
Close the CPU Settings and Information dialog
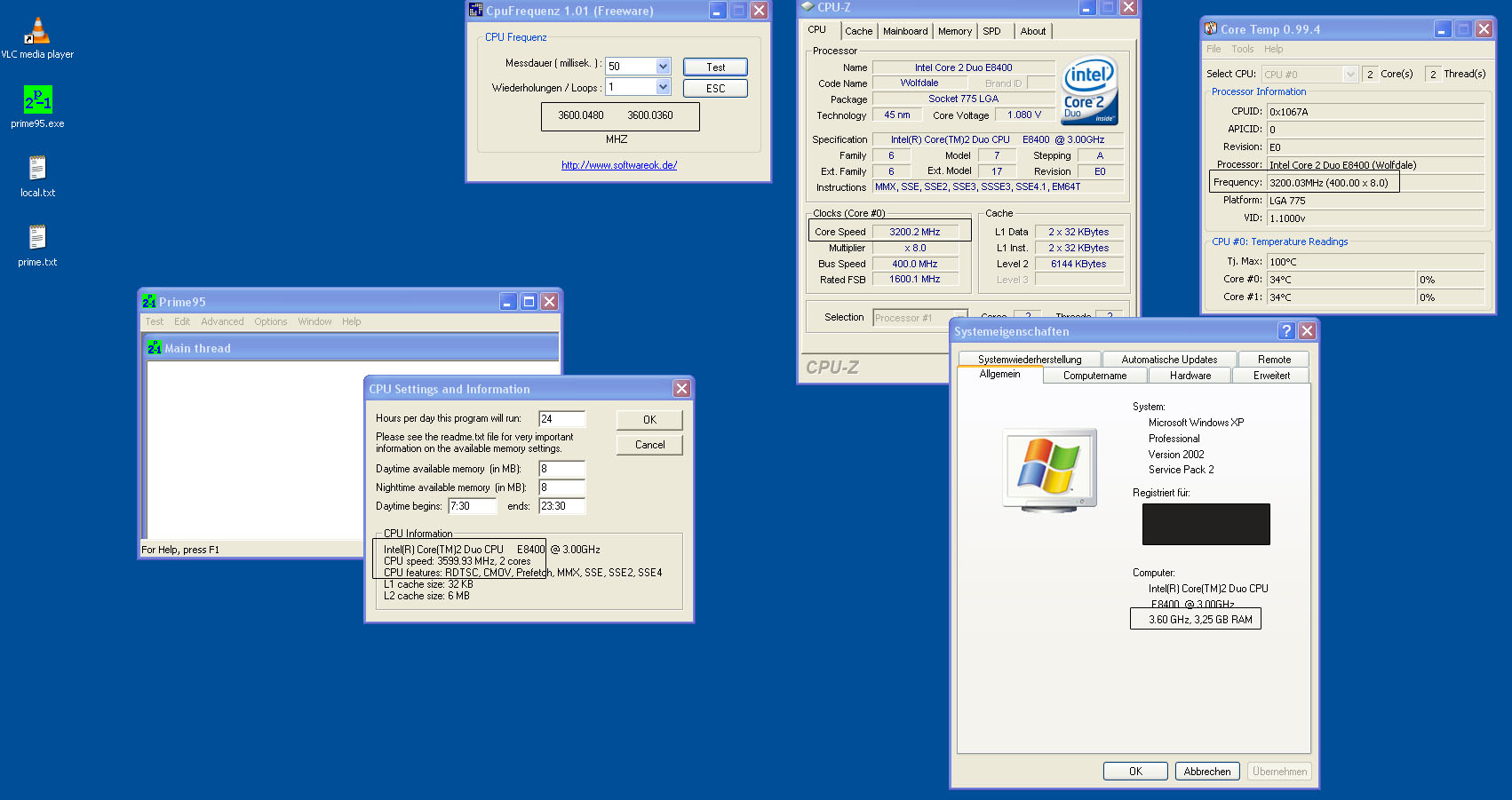point(681,389)
